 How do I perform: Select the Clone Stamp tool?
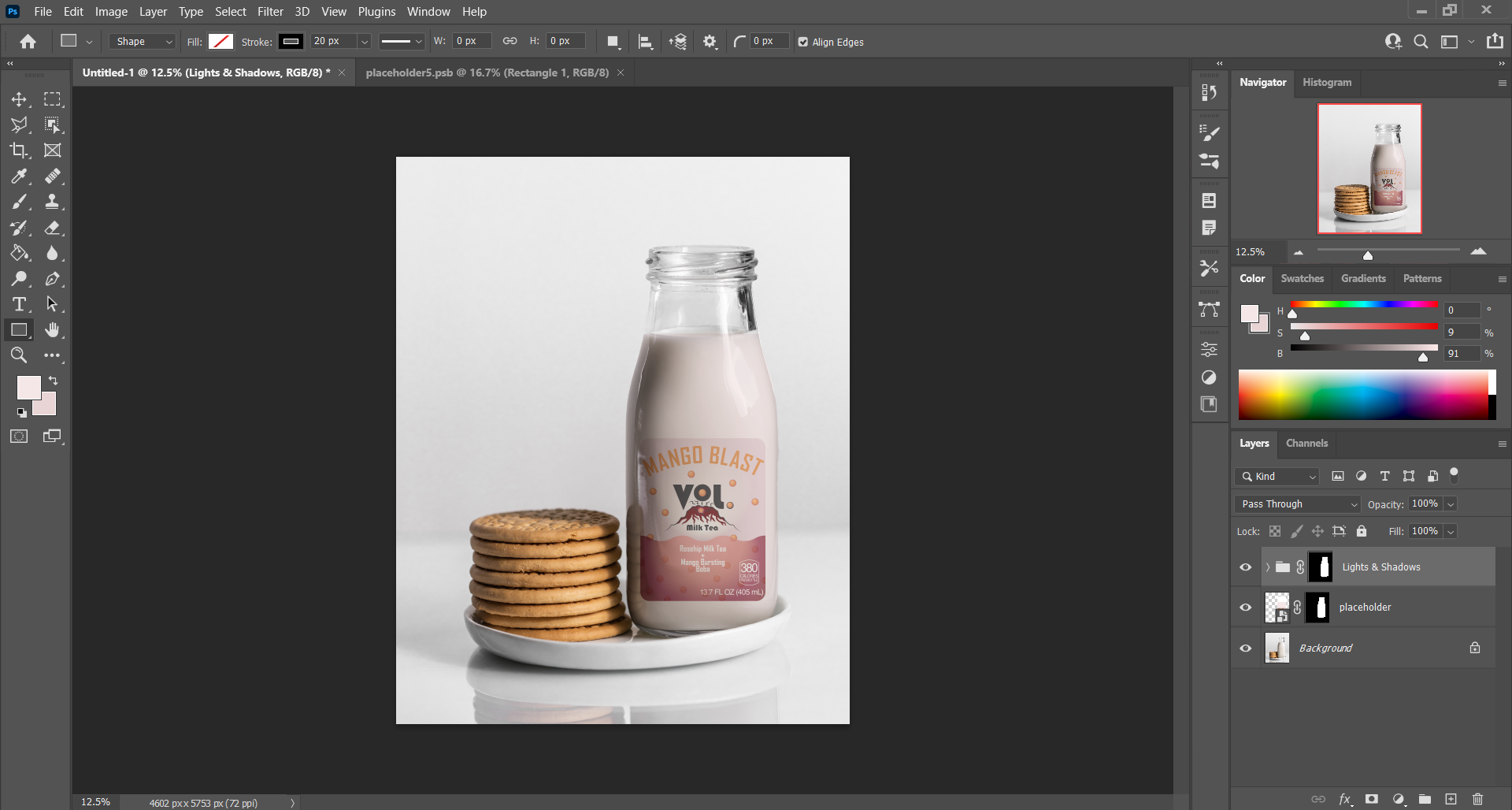point(52,202)
